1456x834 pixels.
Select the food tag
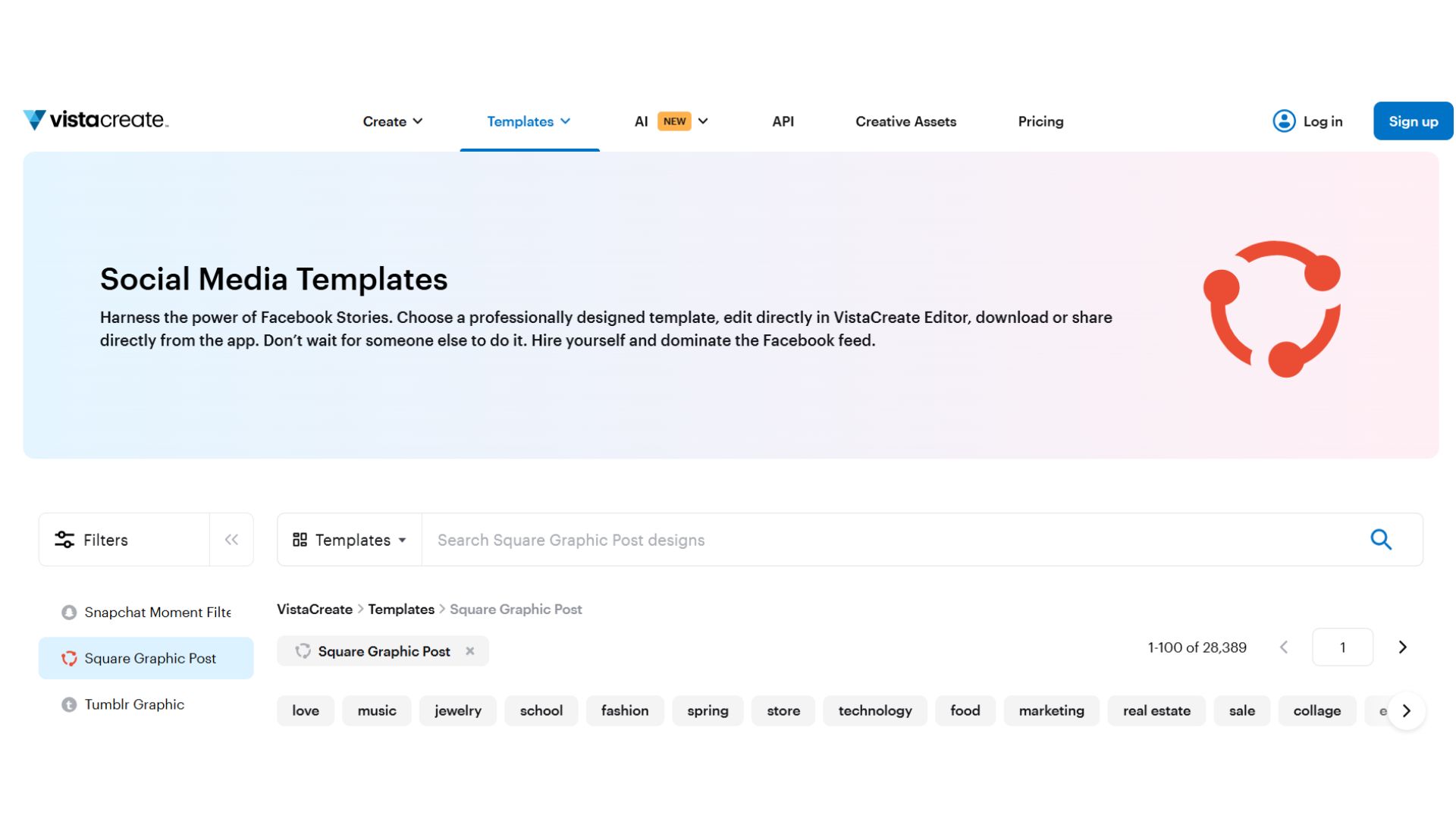tap(965, 711)
